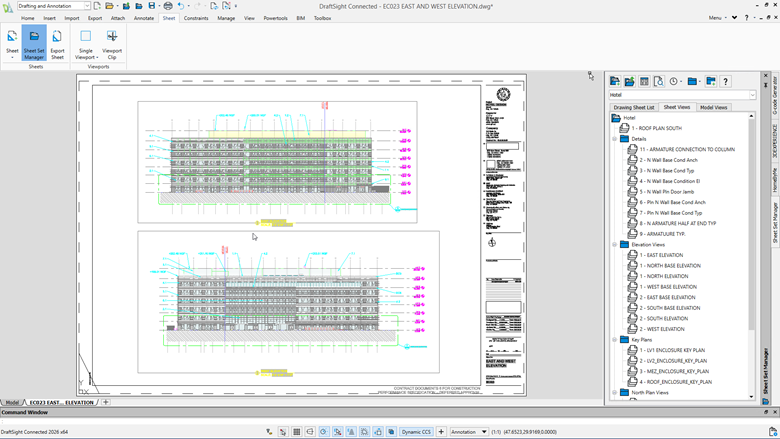Image resolution: width=780 pixels, height=439 pixels.
Task: Switch to the Drawing Sheet List tab
Action: pyautogui.click(x=633, y=107)
